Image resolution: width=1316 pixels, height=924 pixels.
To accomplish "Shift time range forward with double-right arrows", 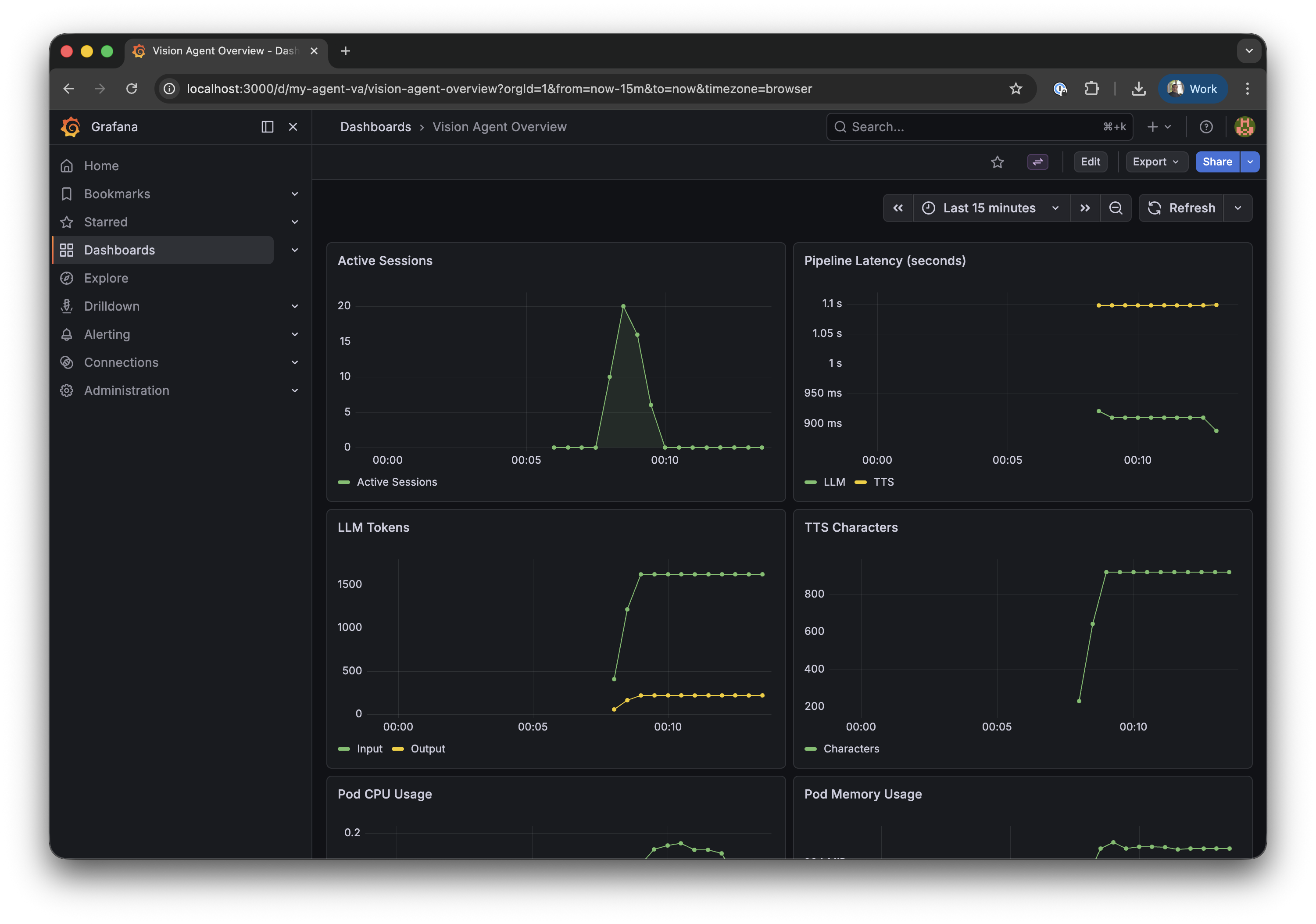I will click(x=1084, y=208).
